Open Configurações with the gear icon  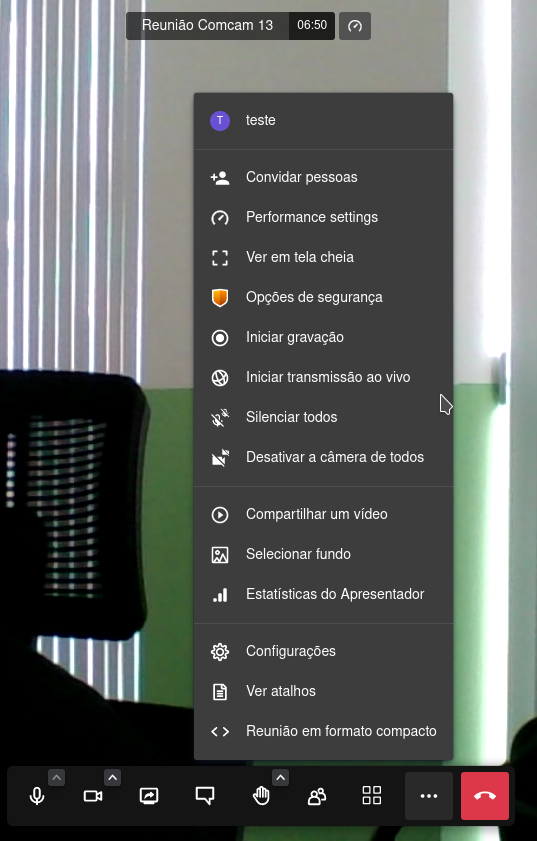pyautogui.click(x=323, y=651)
